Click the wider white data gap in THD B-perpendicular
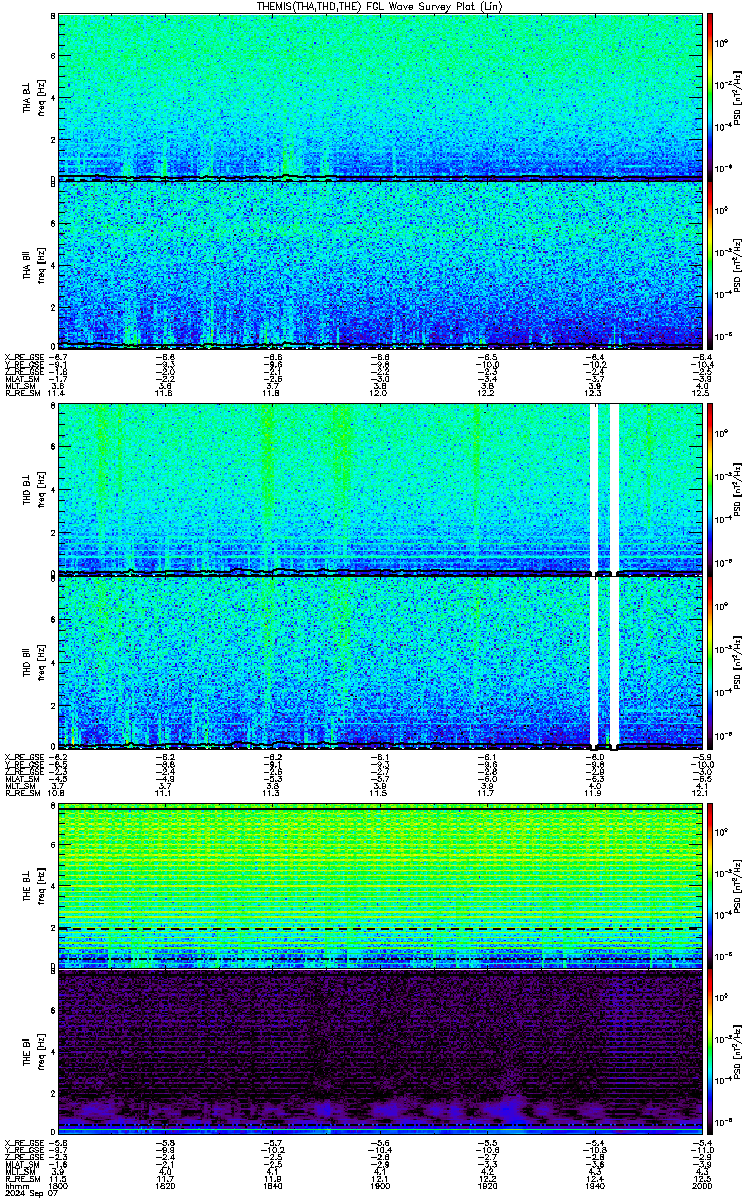The width and height of the screenshot is (750, 1200). coord(615,489)
